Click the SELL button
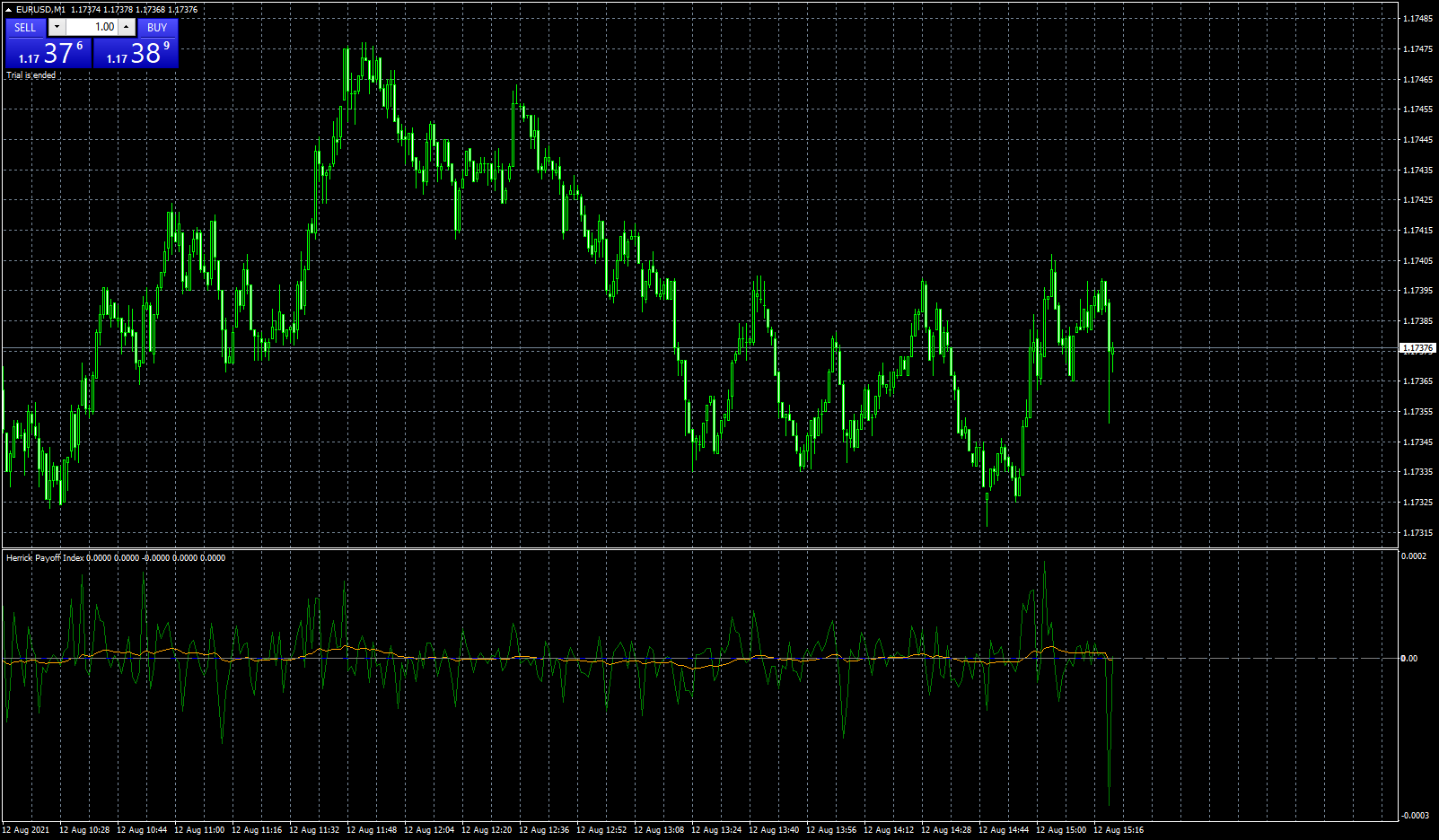Screen dimensions: 1439x840 click(25, 28)
